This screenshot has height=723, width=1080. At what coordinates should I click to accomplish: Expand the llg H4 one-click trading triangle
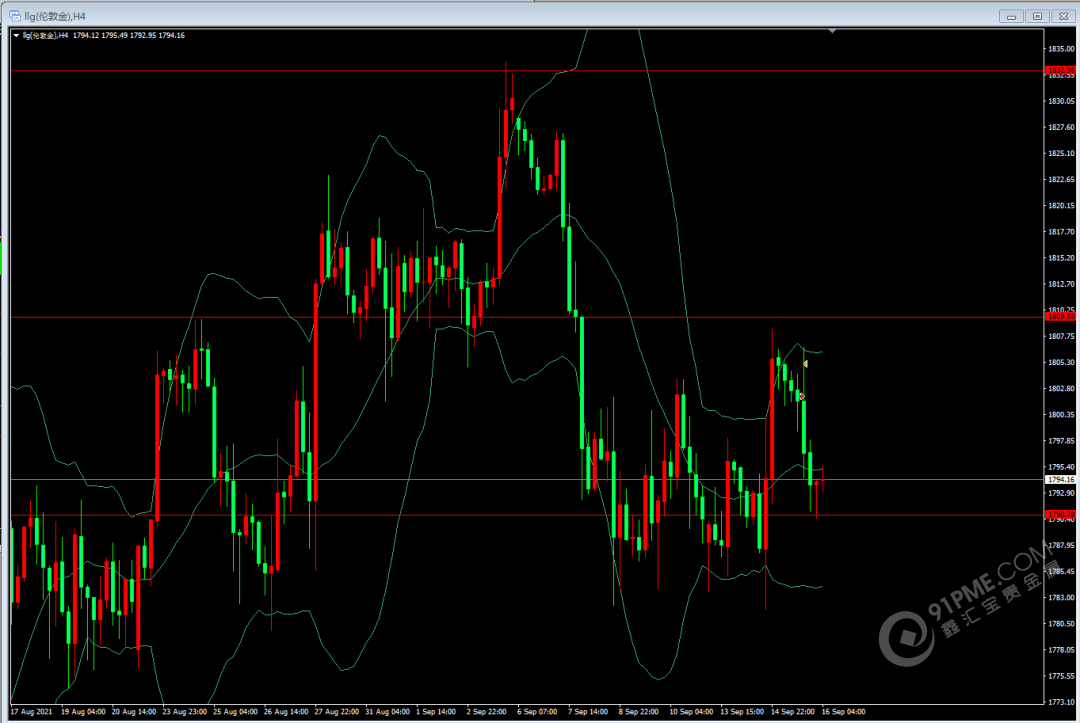pyautogui.click(x=16, y=35)
